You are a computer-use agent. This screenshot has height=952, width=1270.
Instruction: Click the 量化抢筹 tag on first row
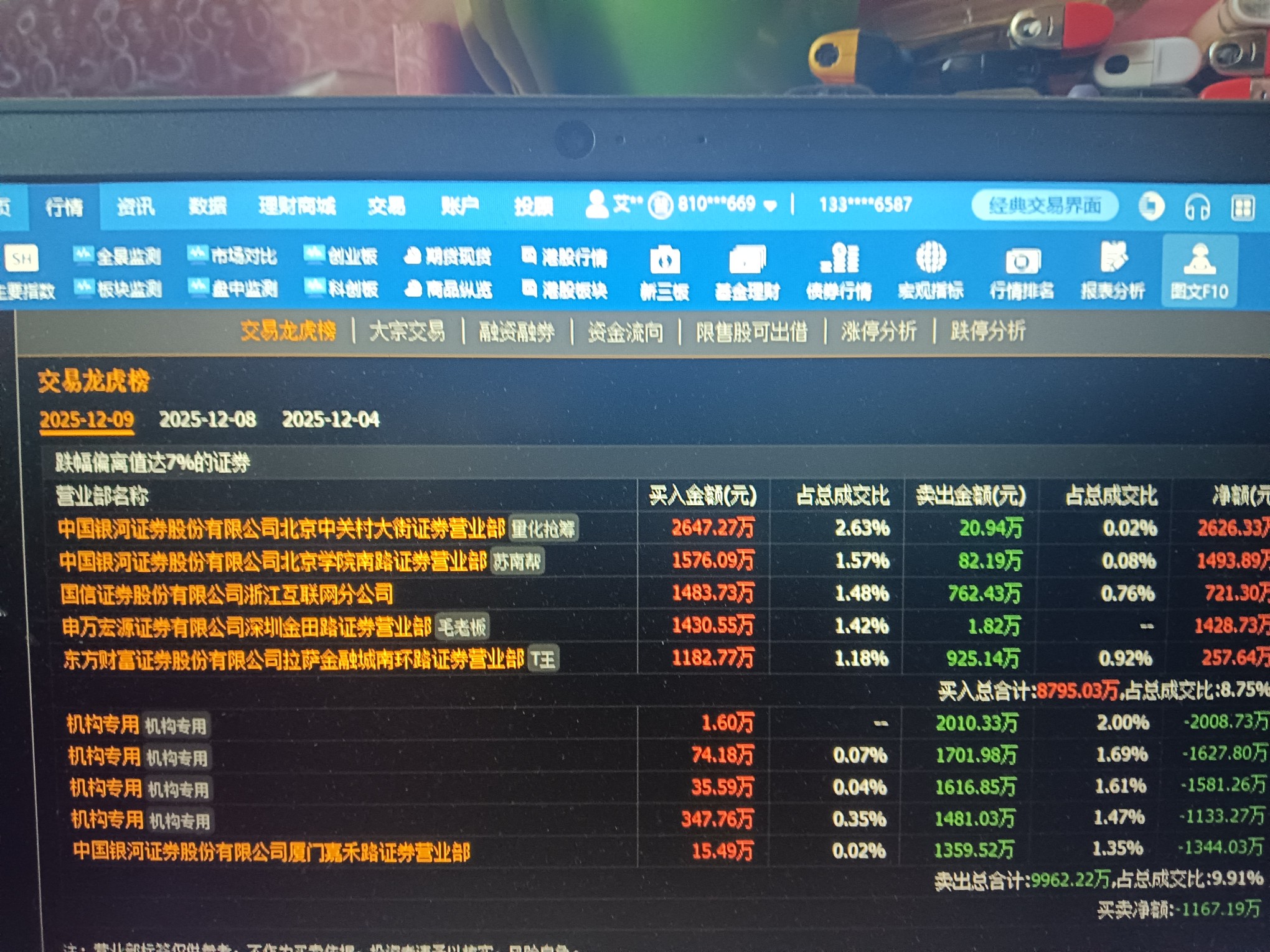(x=543, y=529)
